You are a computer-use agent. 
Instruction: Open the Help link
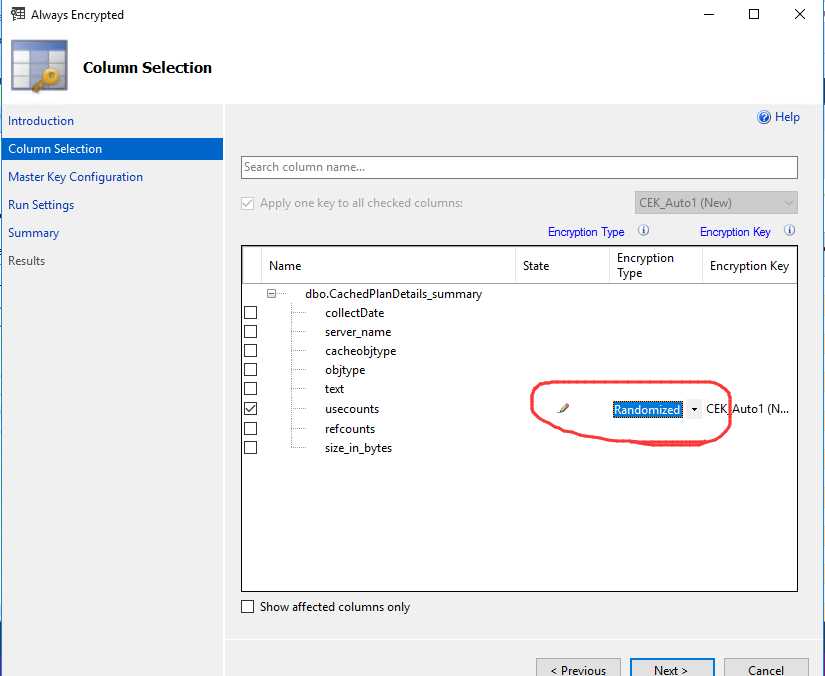(787, 117)
